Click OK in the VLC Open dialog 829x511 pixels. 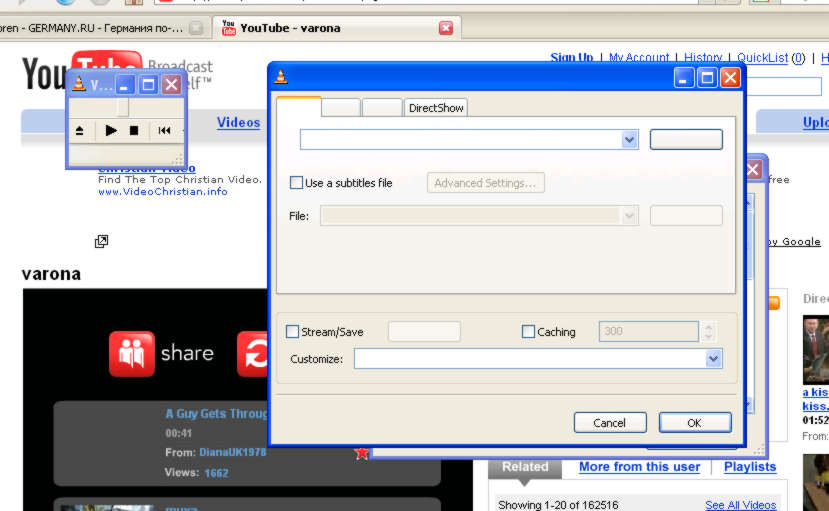(695, 423)
